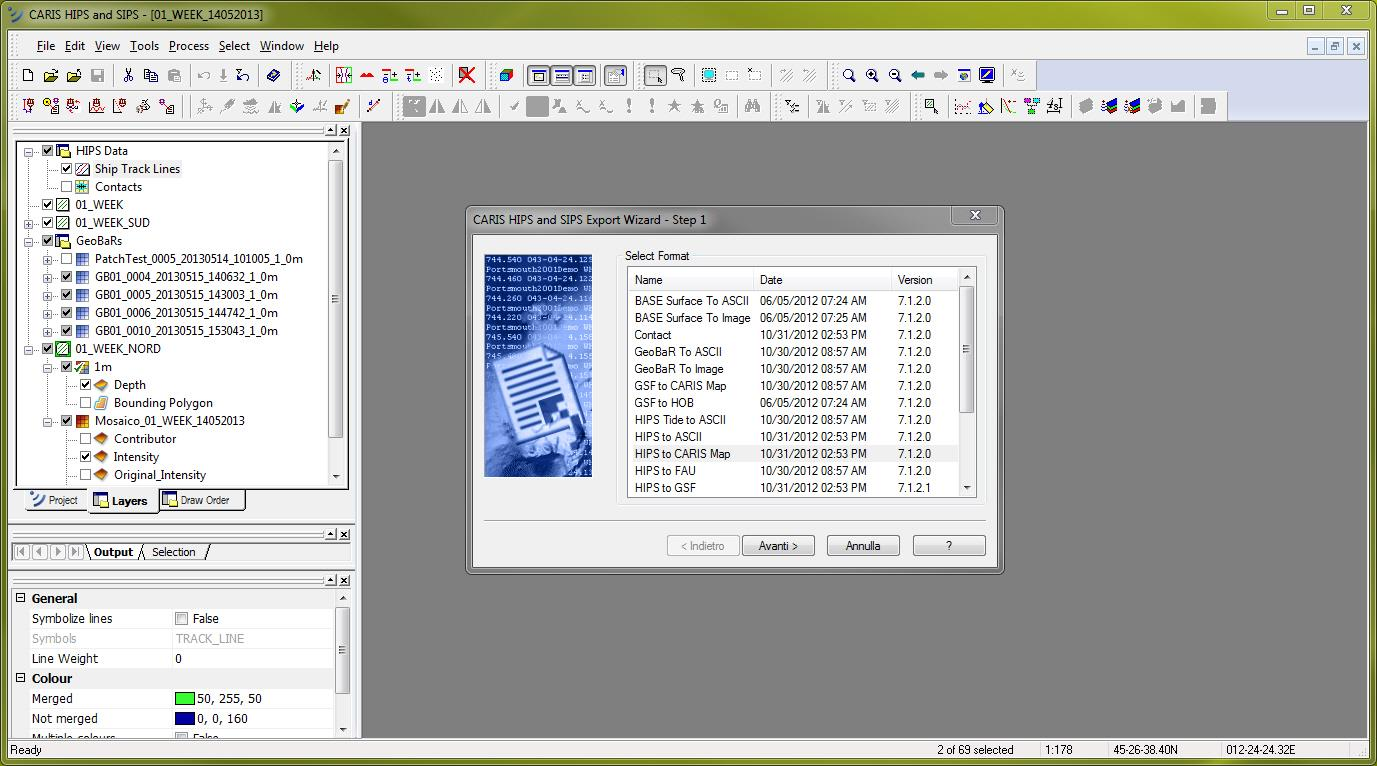The image size is (1377, 766).
Task: Click the zoom in magnifier icon
Action: tap(872, 75)
